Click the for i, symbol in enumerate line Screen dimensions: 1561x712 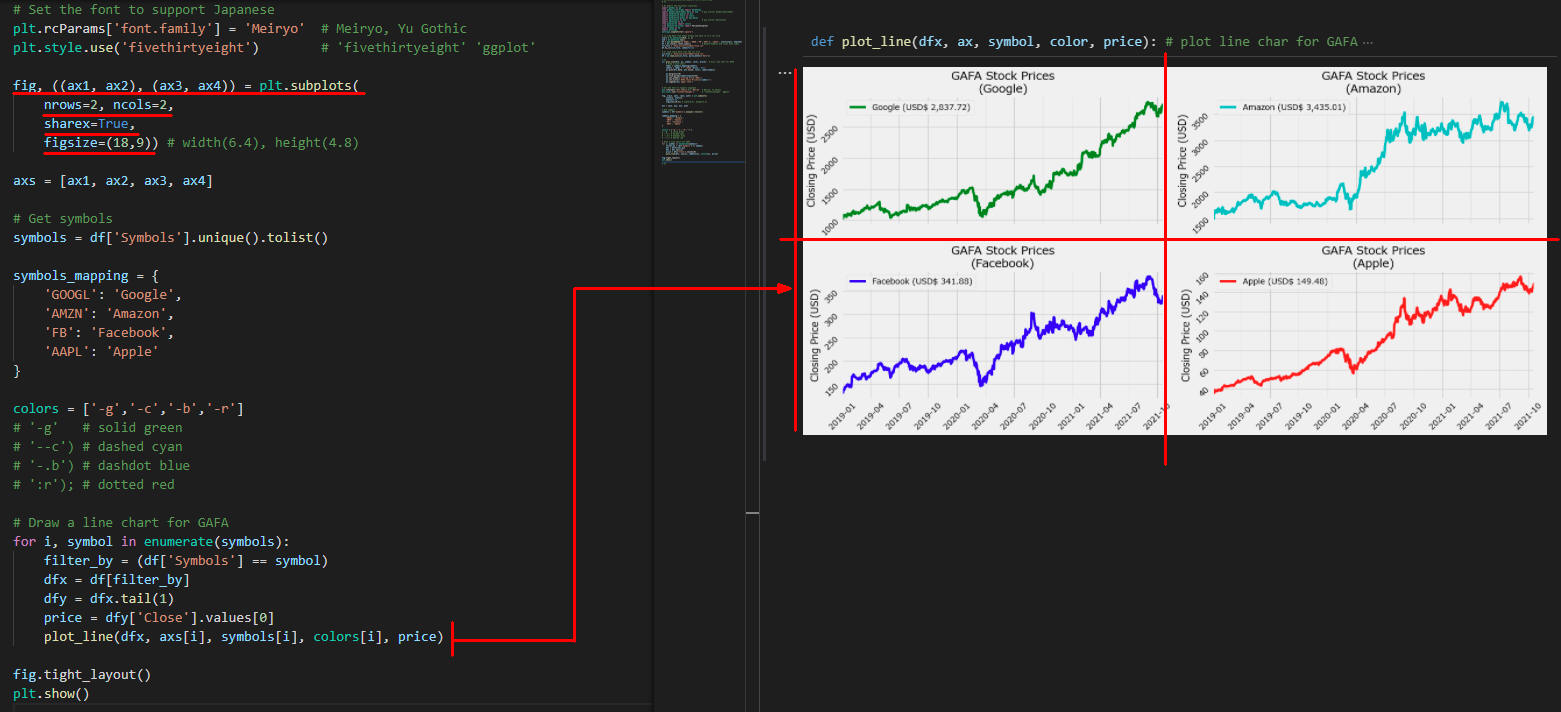pyautogui.click(x=151, y=541)
